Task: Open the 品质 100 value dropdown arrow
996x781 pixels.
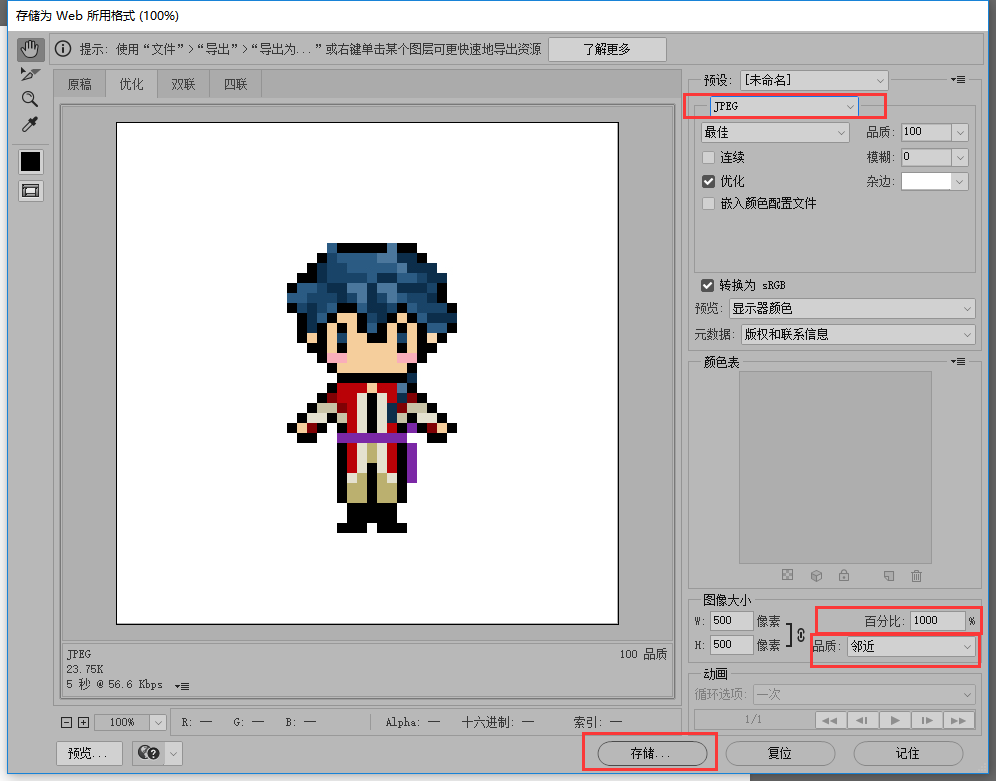Action: (x=960, y=132)
